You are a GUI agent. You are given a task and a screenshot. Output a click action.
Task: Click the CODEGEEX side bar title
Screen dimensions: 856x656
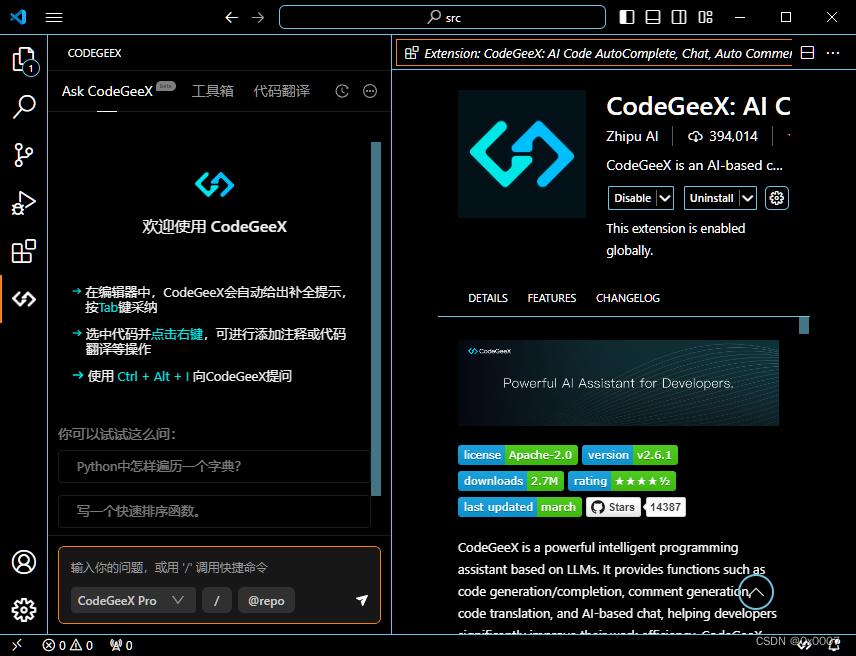[x=94, y=53]
